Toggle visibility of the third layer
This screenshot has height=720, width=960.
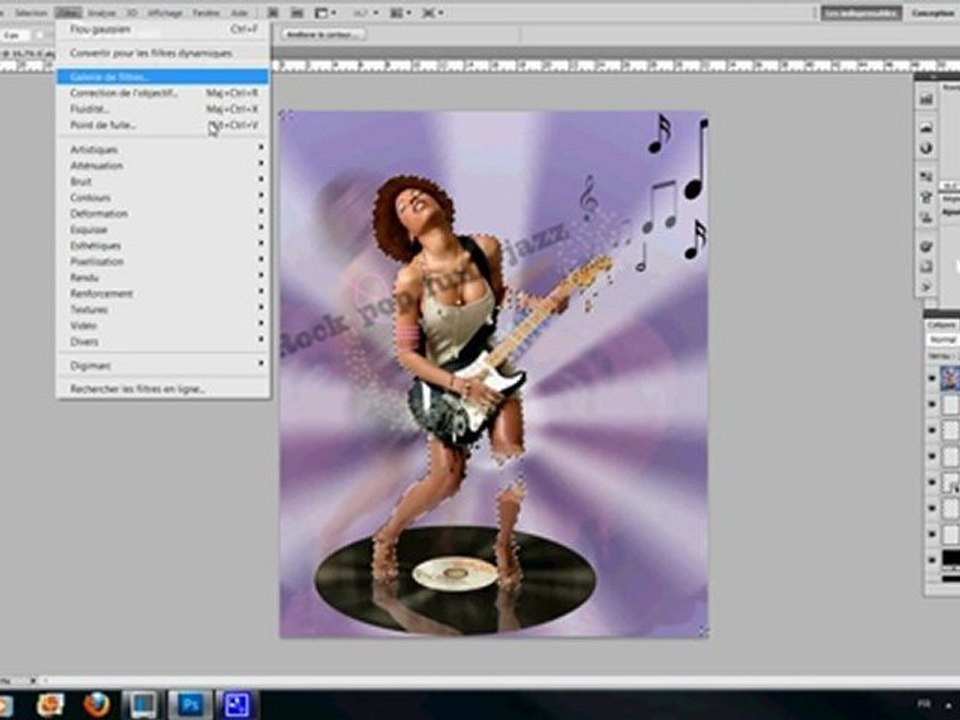(x=932, y=430)
